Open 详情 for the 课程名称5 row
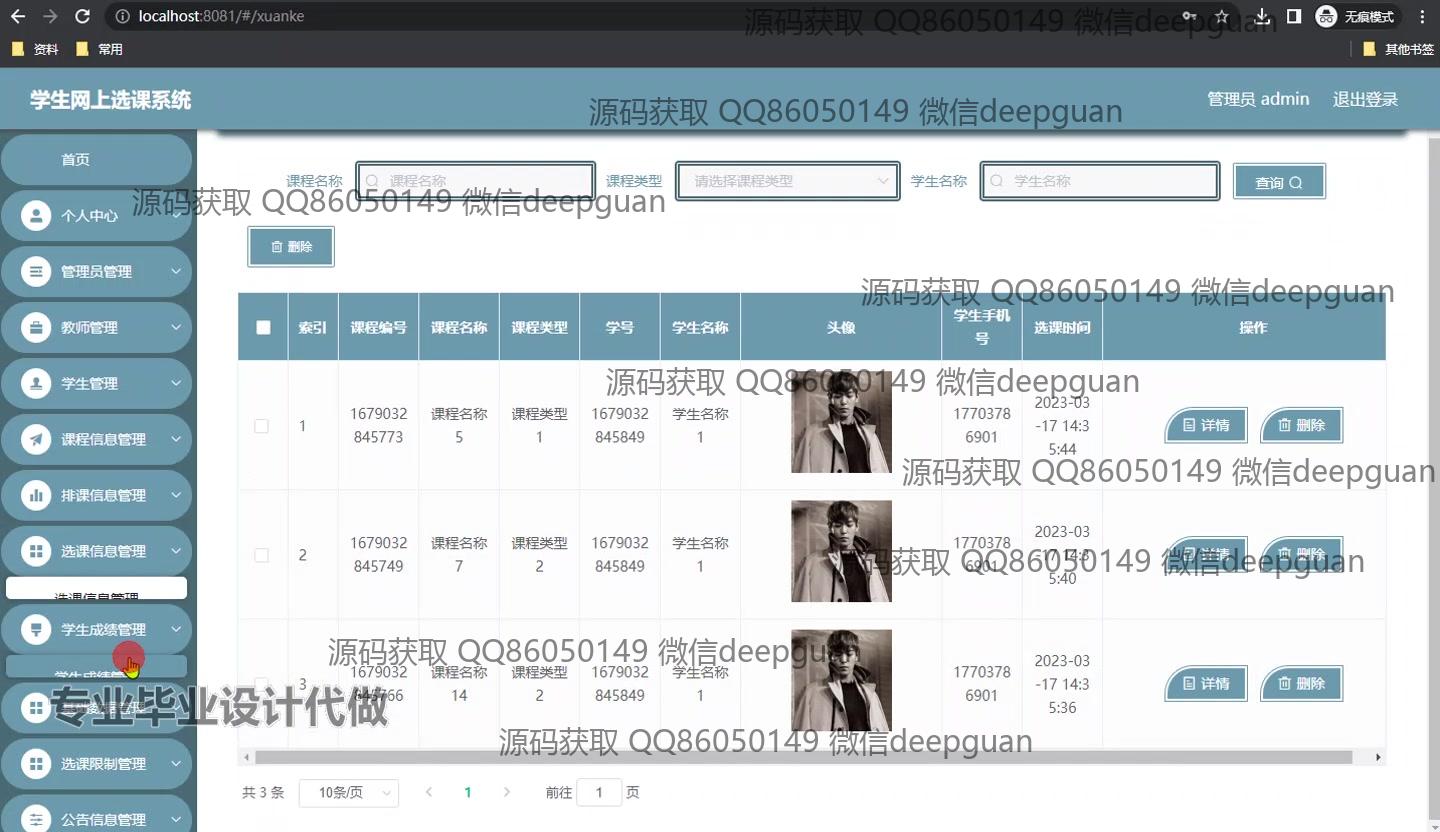The width and height of the screenshot is (1440, 832). pyautogui.click(x=1206, y=426)
